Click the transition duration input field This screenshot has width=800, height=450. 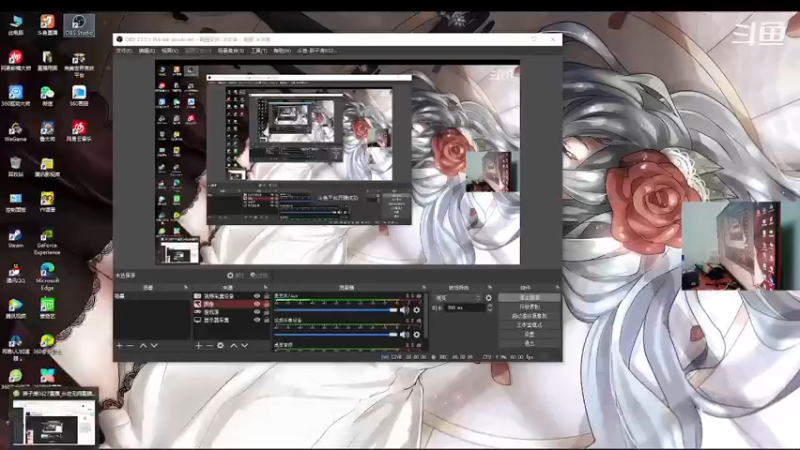(464, 308)
